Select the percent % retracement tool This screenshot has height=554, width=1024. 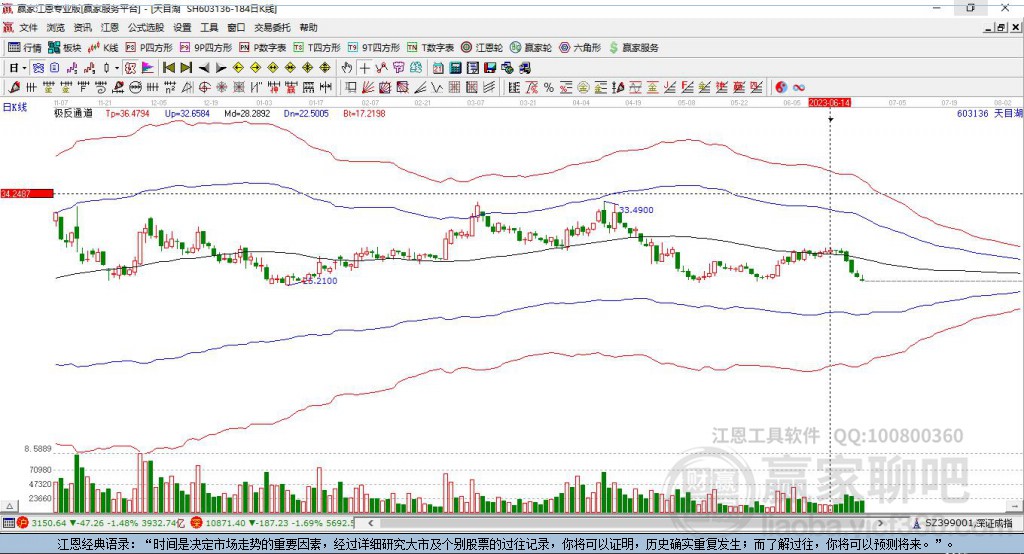click(549, 87)
